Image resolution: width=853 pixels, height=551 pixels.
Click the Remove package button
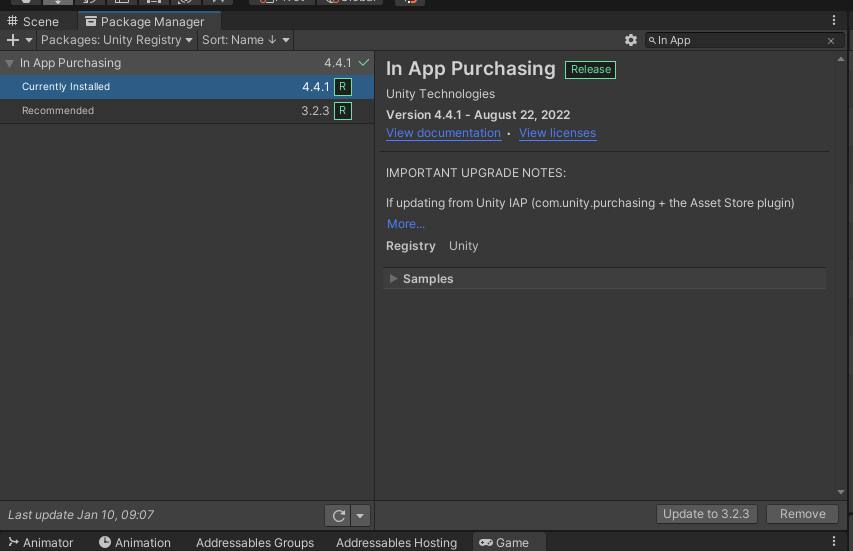tap(802, 514)
